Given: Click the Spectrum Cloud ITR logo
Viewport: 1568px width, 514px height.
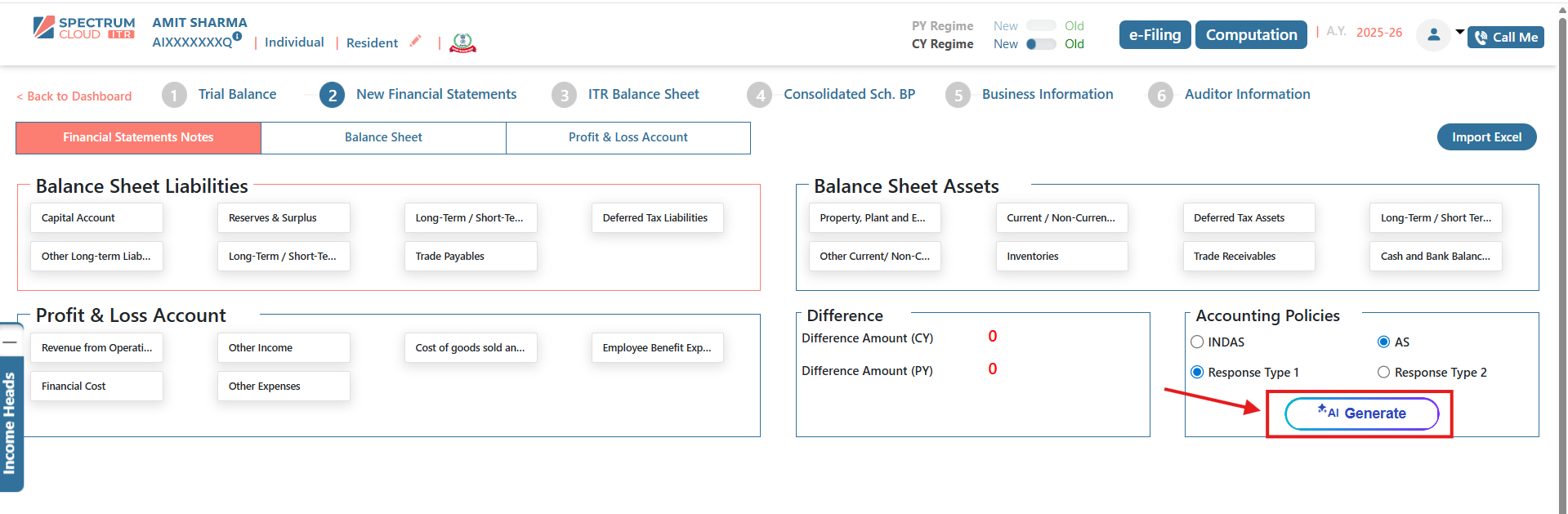Looking at the screenshot, I should click(84, 29).
